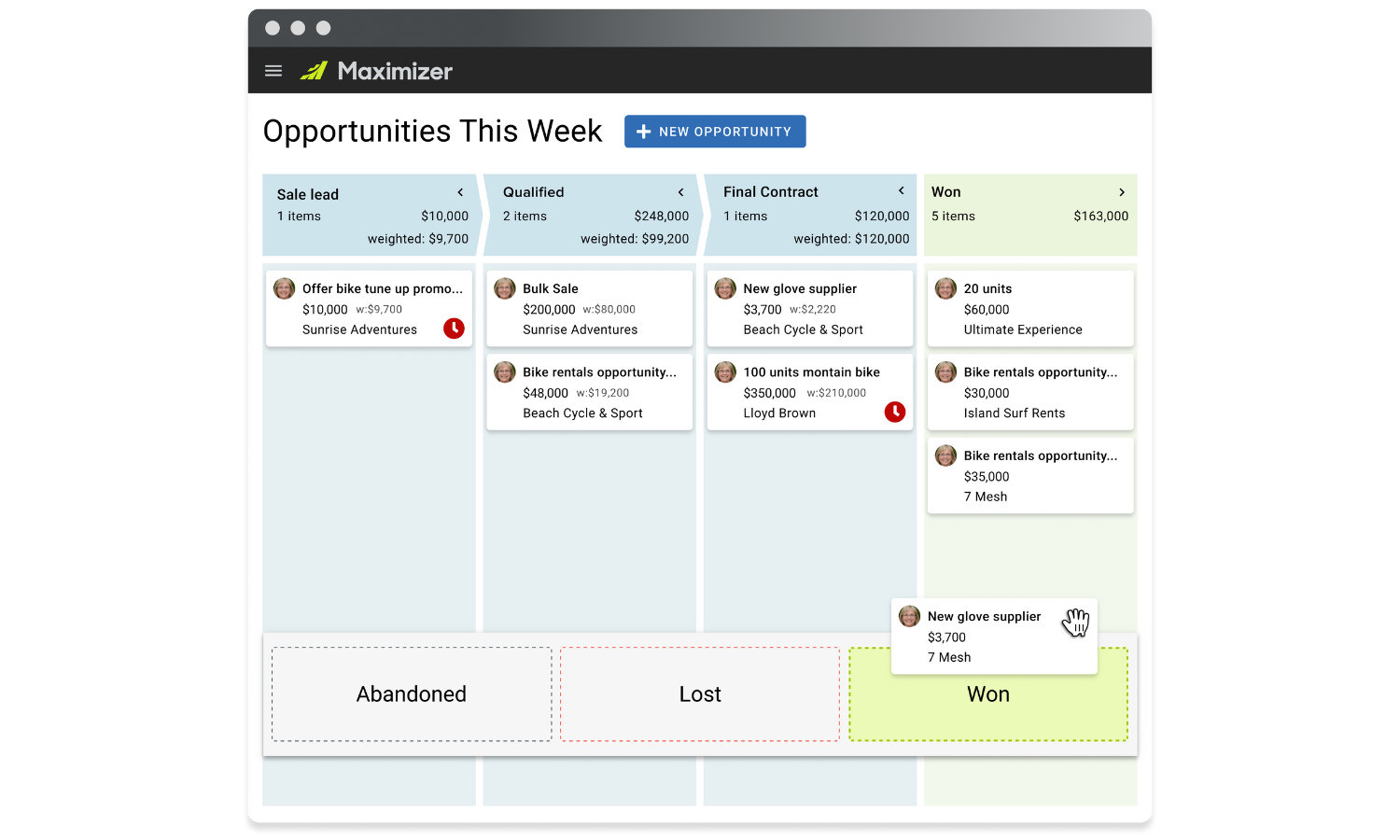Open the hamburger navigation menu
The height and width of the screenshot is (840, 1400).
[x=273, y=70]
